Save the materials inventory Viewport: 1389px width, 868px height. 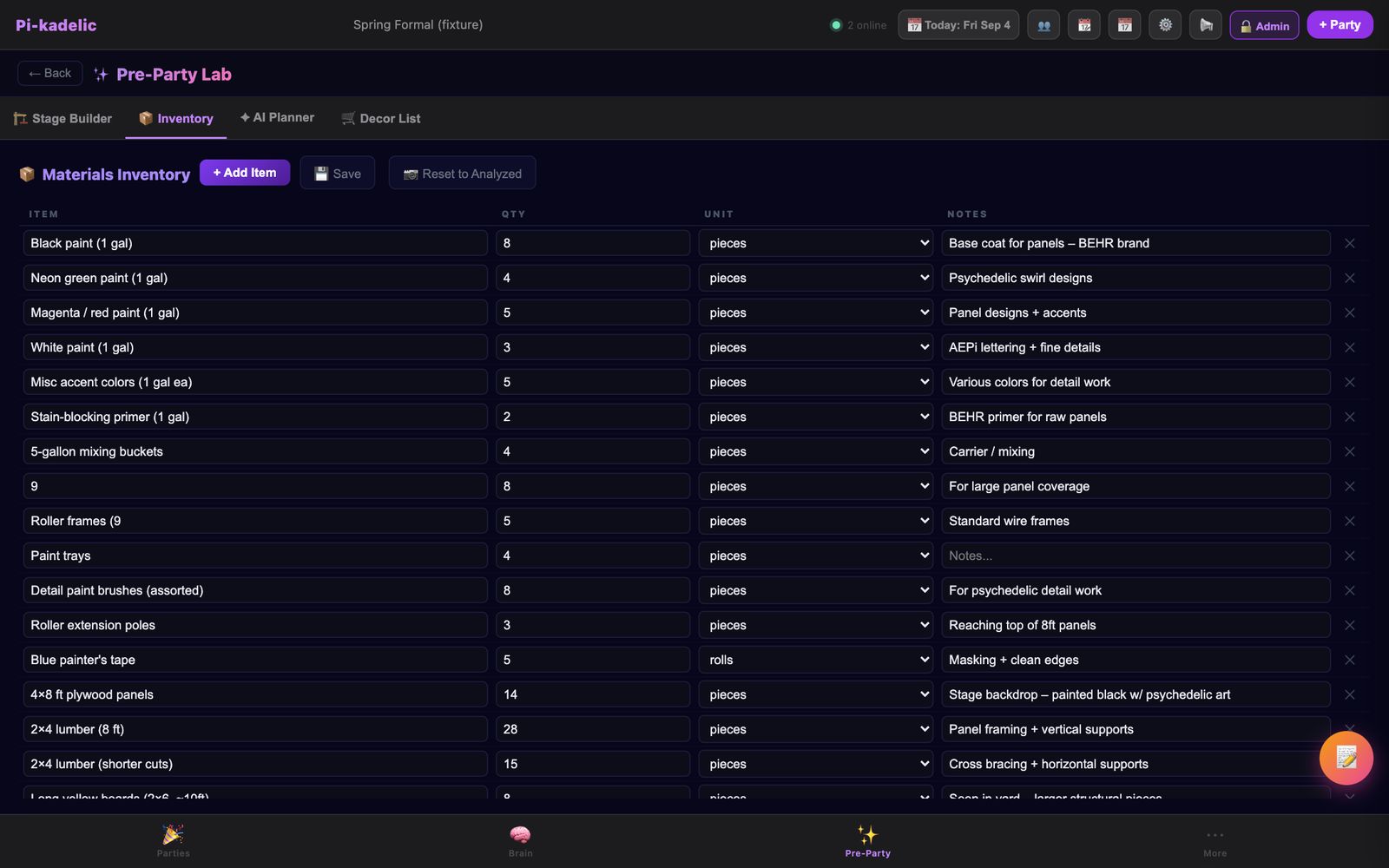coord(338,173)
